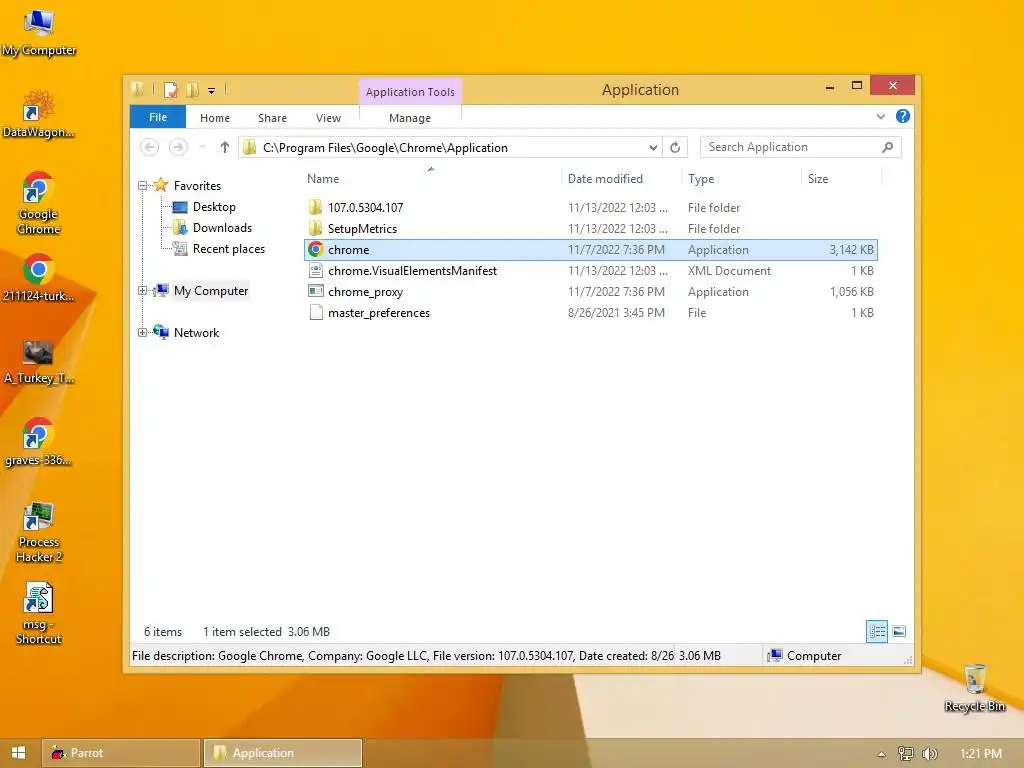Expand the Network tree node
Image resolution: width=1024 pixels, height=768 pixels.
142,332
